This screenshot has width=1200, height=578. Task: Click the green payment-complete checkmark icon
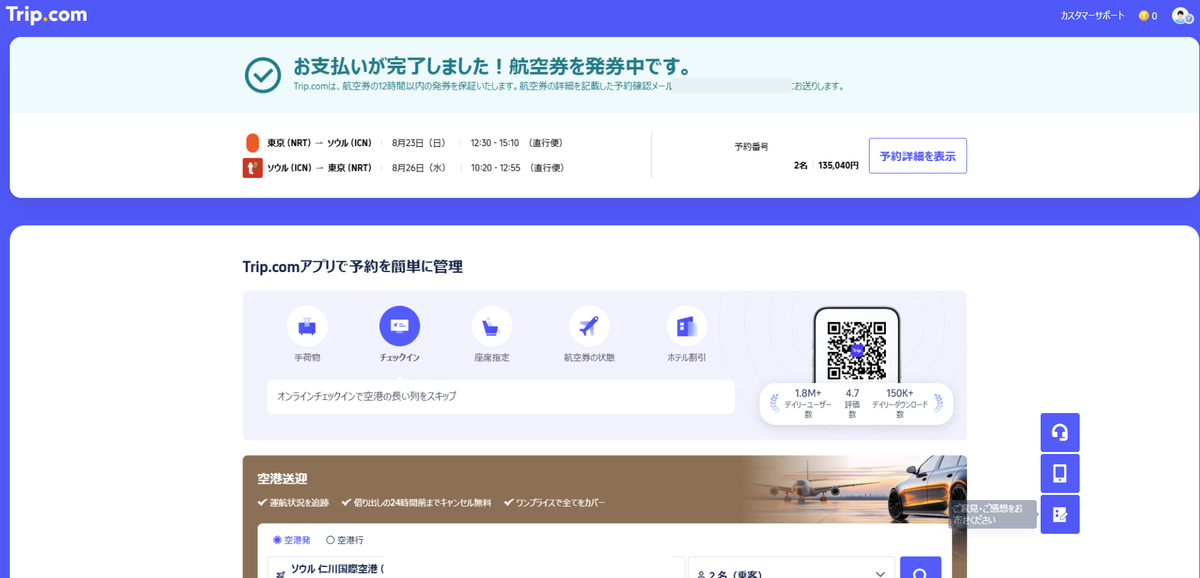[263, 75]
